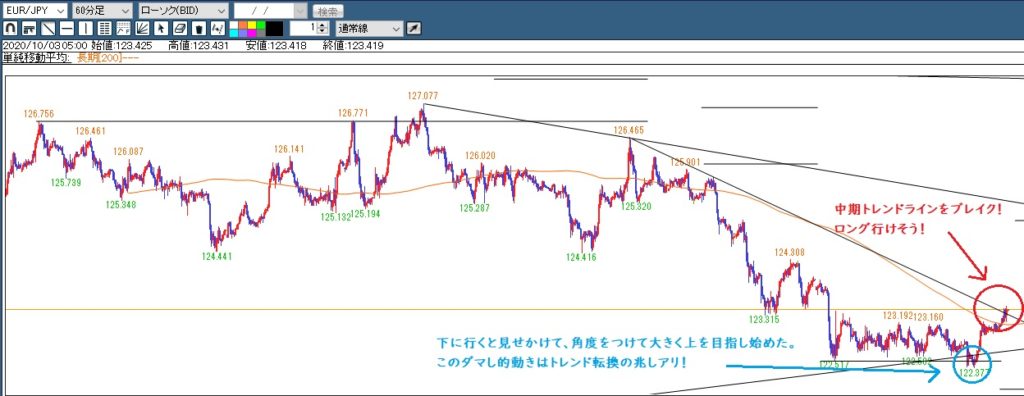Select the horizontal line drawing tool

click(67, 29)
